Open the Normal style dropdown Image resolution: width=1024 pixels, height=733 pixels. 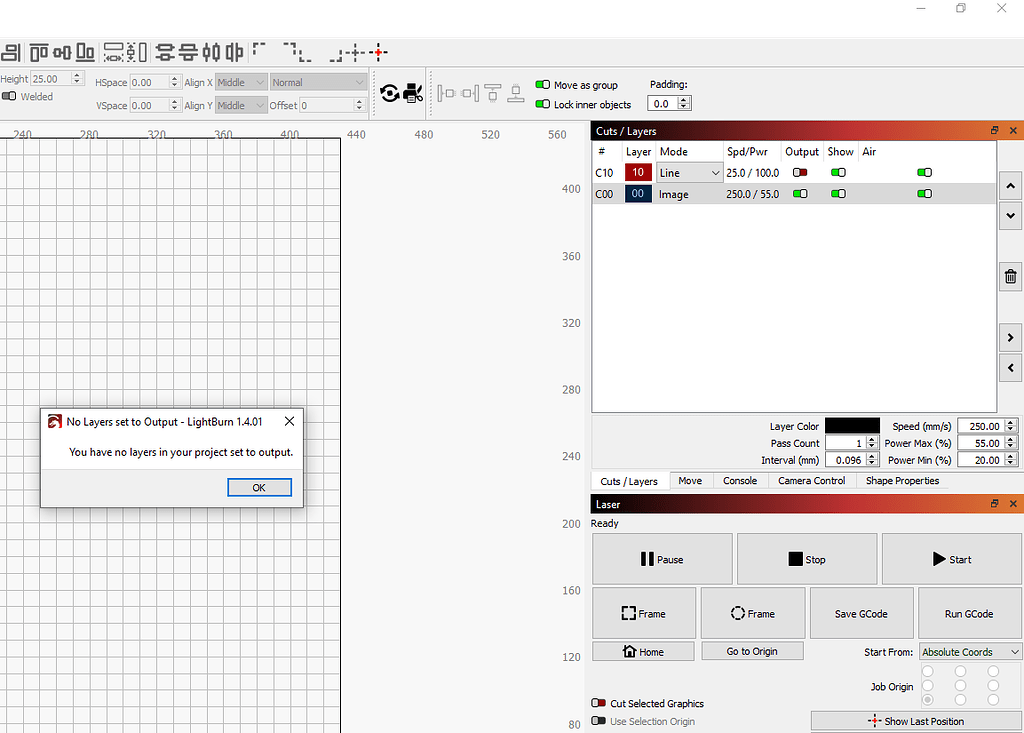318,82
